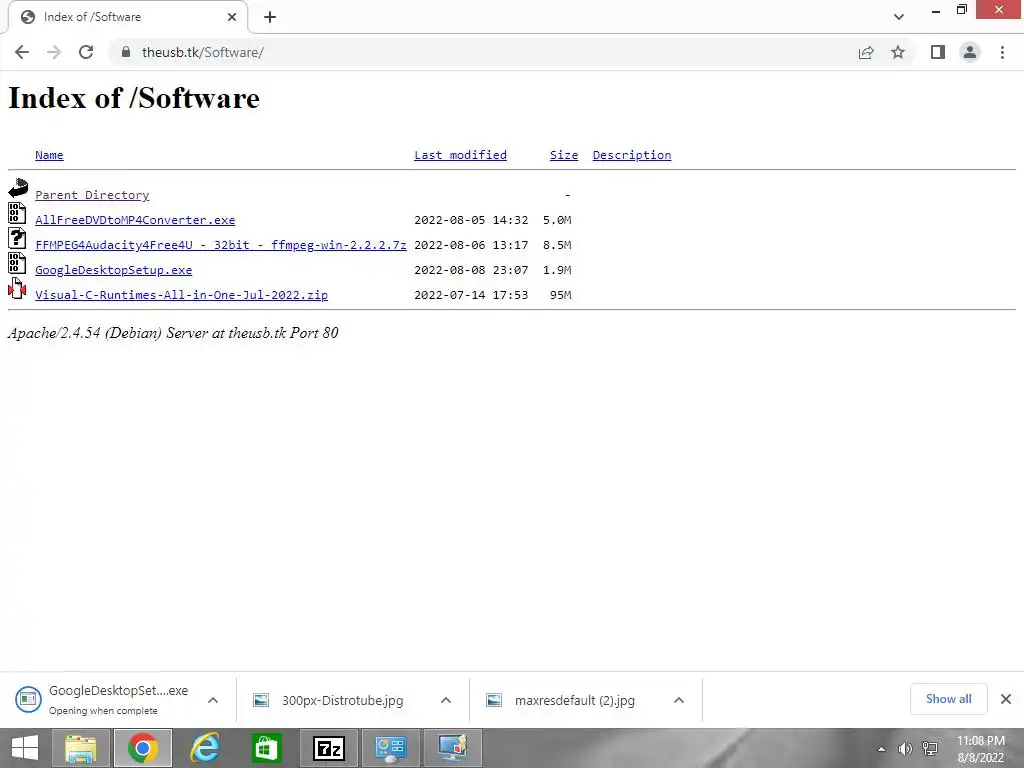Viewport: 1024px width, 768px height.
Task: Click the network tray icon
Action: [x=929, y=749]
